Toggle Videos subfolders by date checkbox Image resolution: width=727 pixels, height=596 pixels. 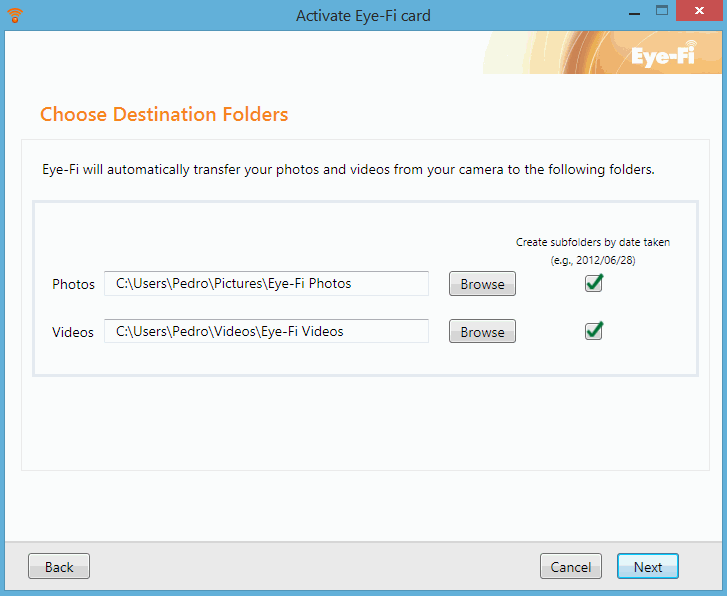(x=593, y=331)
